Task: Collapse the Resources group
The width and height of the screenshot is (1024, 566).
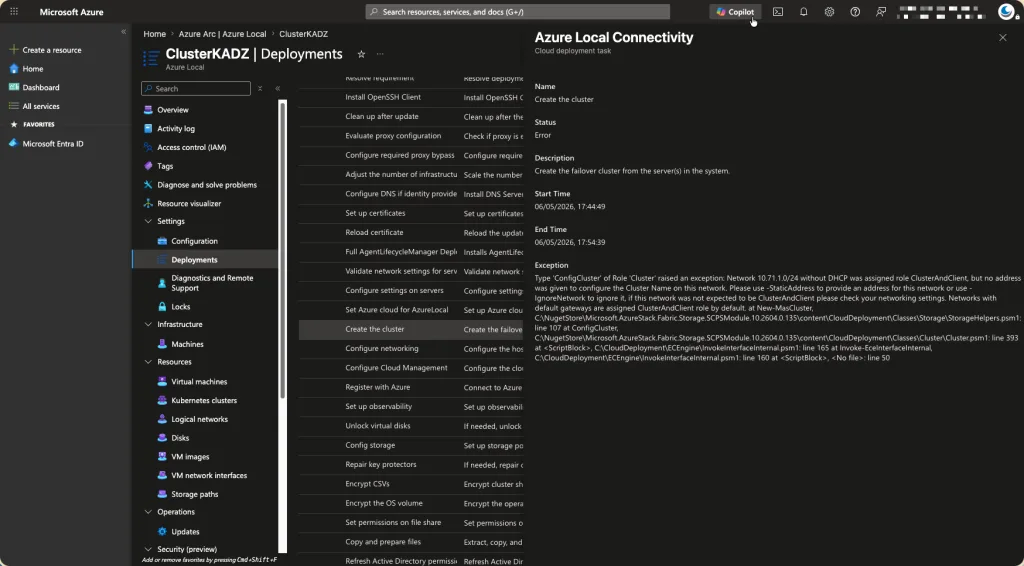Action: coord(148,362)
